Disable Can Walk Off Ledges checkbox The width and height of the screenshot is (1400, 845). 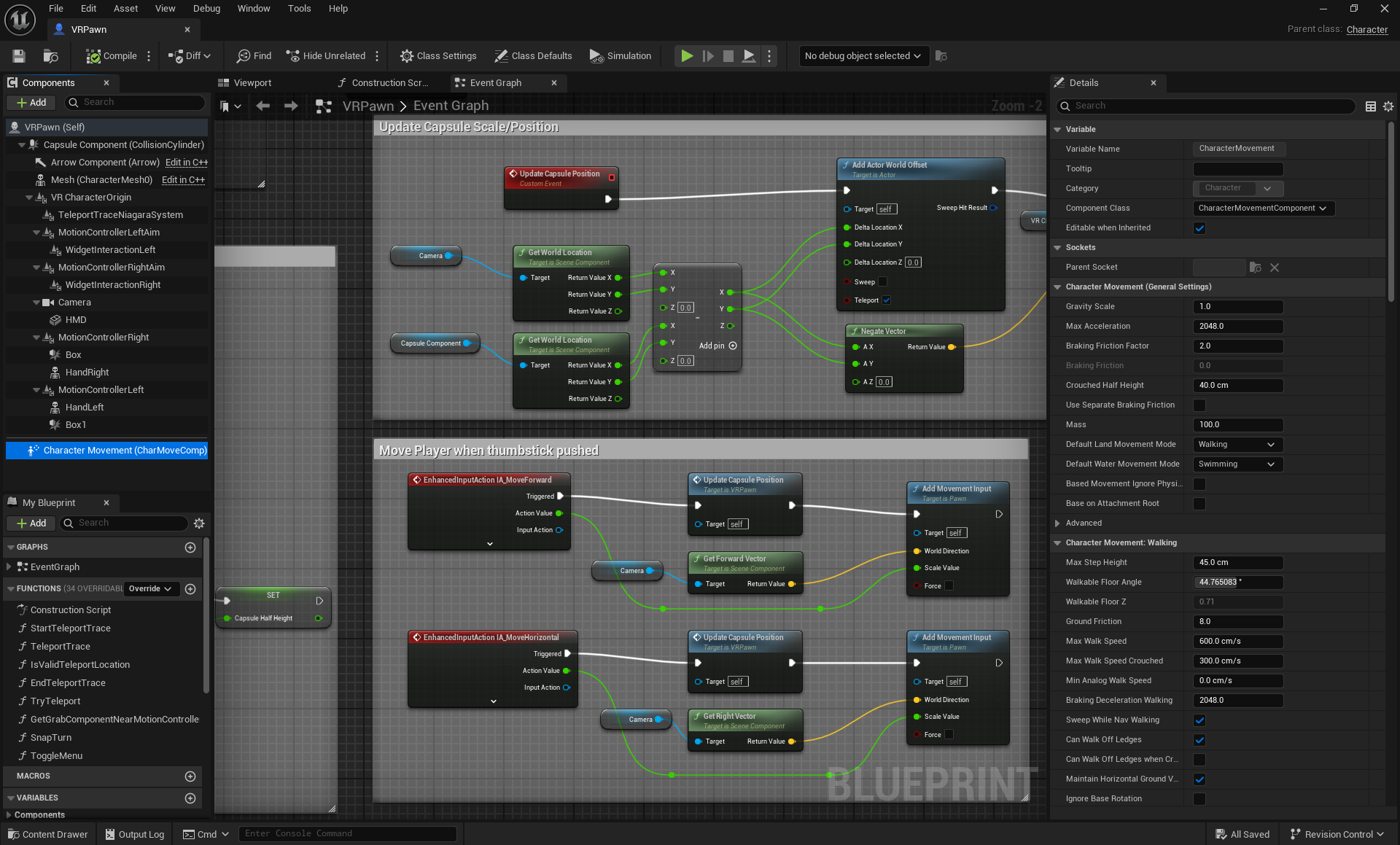click(1199, 740)
